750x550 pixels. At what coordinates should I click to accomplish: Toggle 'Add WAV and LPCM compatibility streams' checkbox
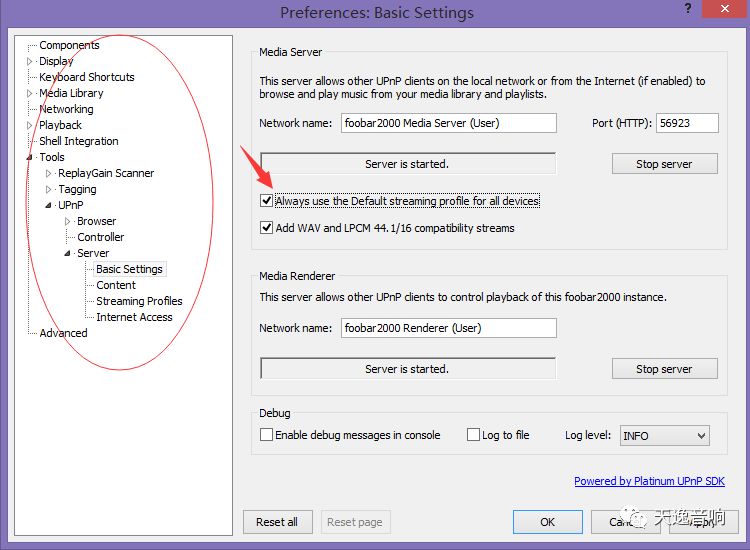pyautogui.click(x=266, y=228)
